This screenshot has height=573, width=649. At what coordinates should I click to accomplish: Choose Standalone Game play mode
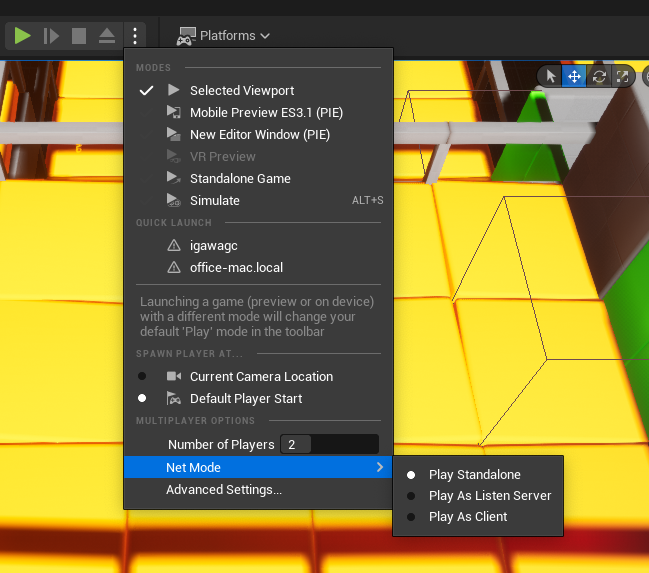240,178
